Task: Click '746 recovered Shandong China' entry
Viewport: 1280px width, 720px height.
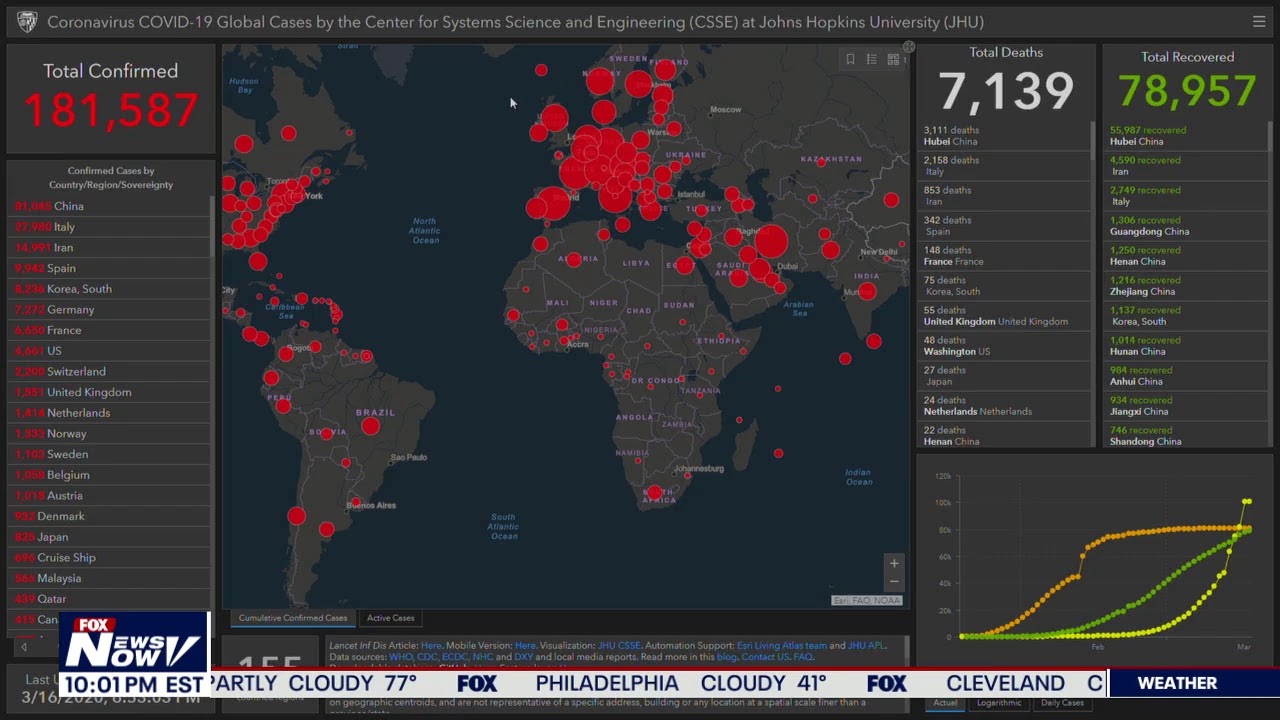Action: [x=1186, y=436]
